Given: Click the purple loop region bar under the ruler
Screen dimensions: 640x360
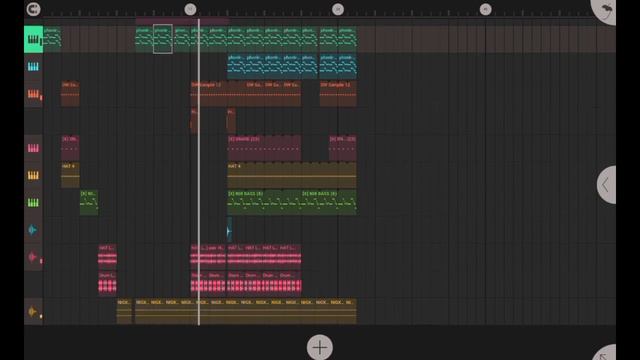Looking at the screenshot, I should (x=182, y=20).
